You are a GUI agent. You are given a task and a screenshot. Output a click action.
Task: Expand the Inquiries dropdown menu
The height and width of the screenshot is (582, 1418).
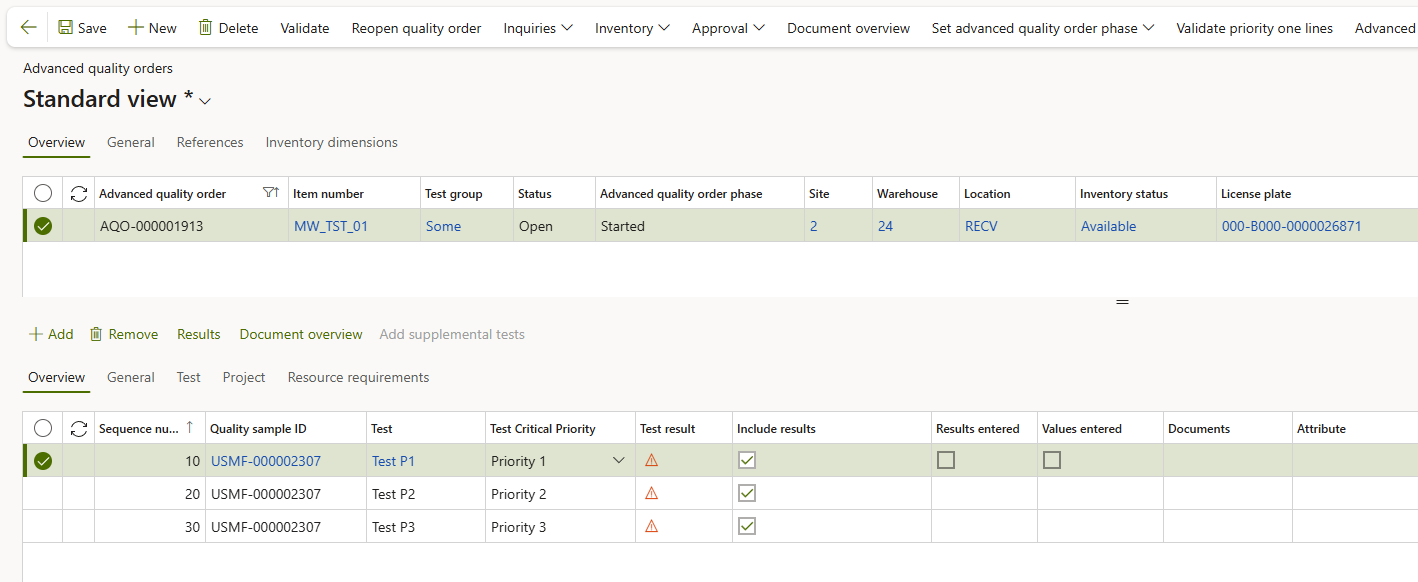[x=538, y=28]
